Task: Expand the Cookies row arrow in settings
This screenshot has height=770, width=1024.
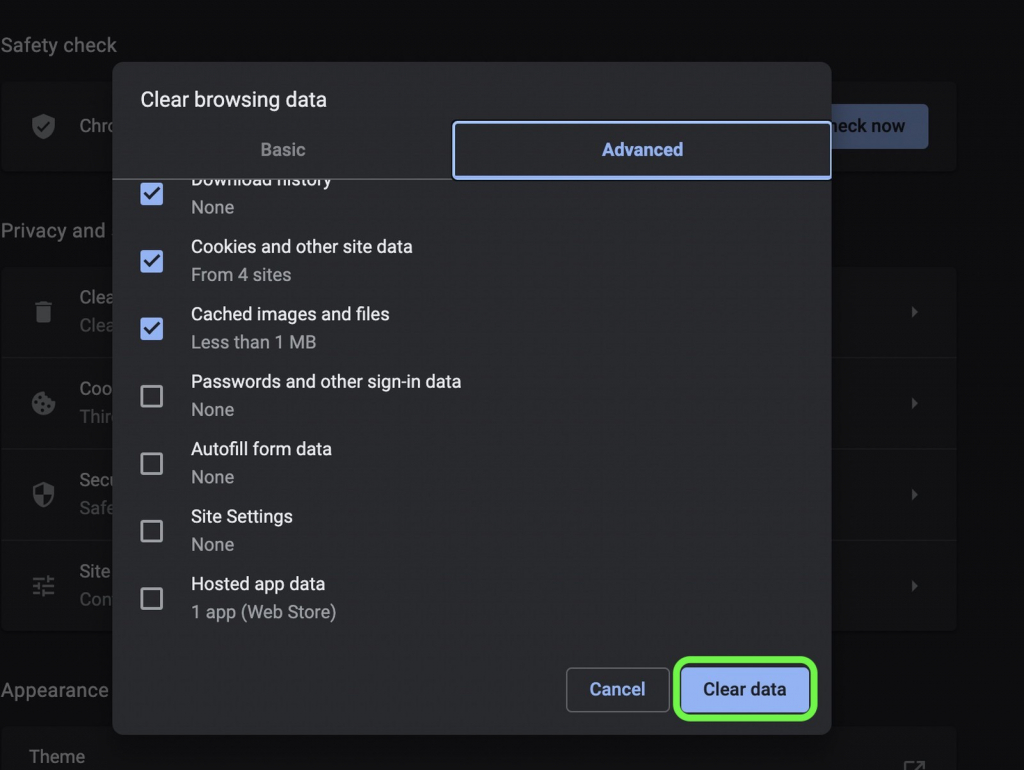Action: (914, 404)
